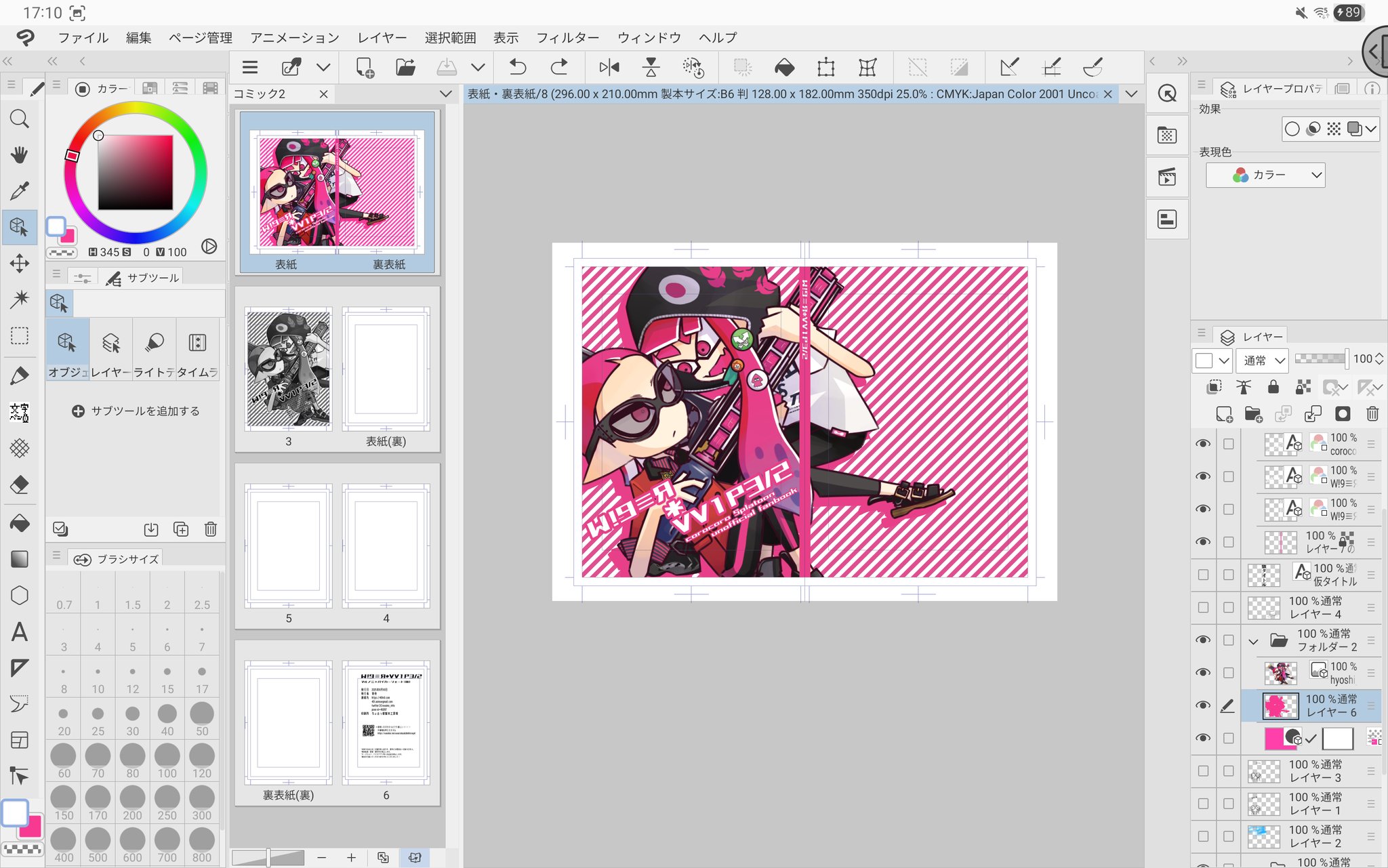Create new layer folder
1388x868 pixels.
pos(1253,414)
